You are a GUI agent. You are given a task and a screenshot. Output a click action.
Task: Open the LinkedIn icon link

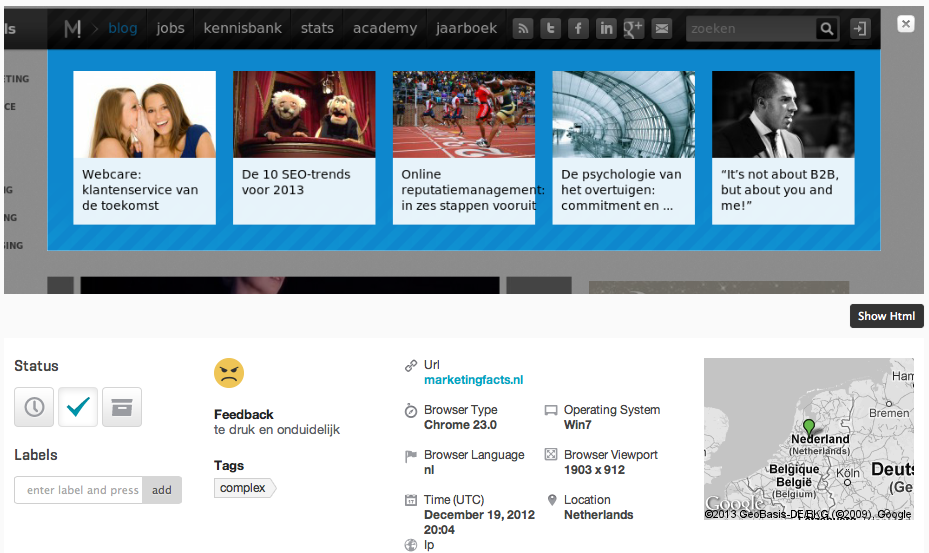(606, 29)
